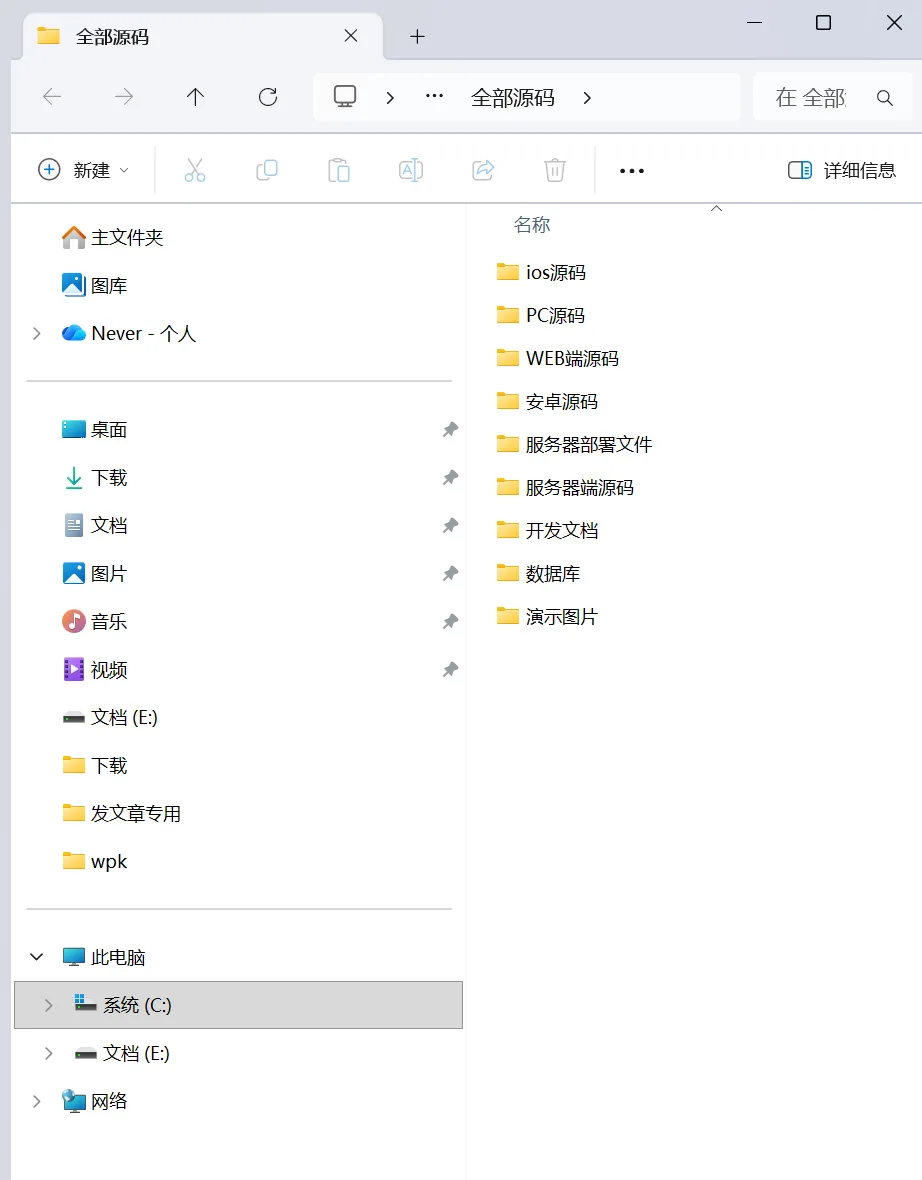Open pinned 下载 with download arrow icon
922x1180 pixels.
coord(94,478)
